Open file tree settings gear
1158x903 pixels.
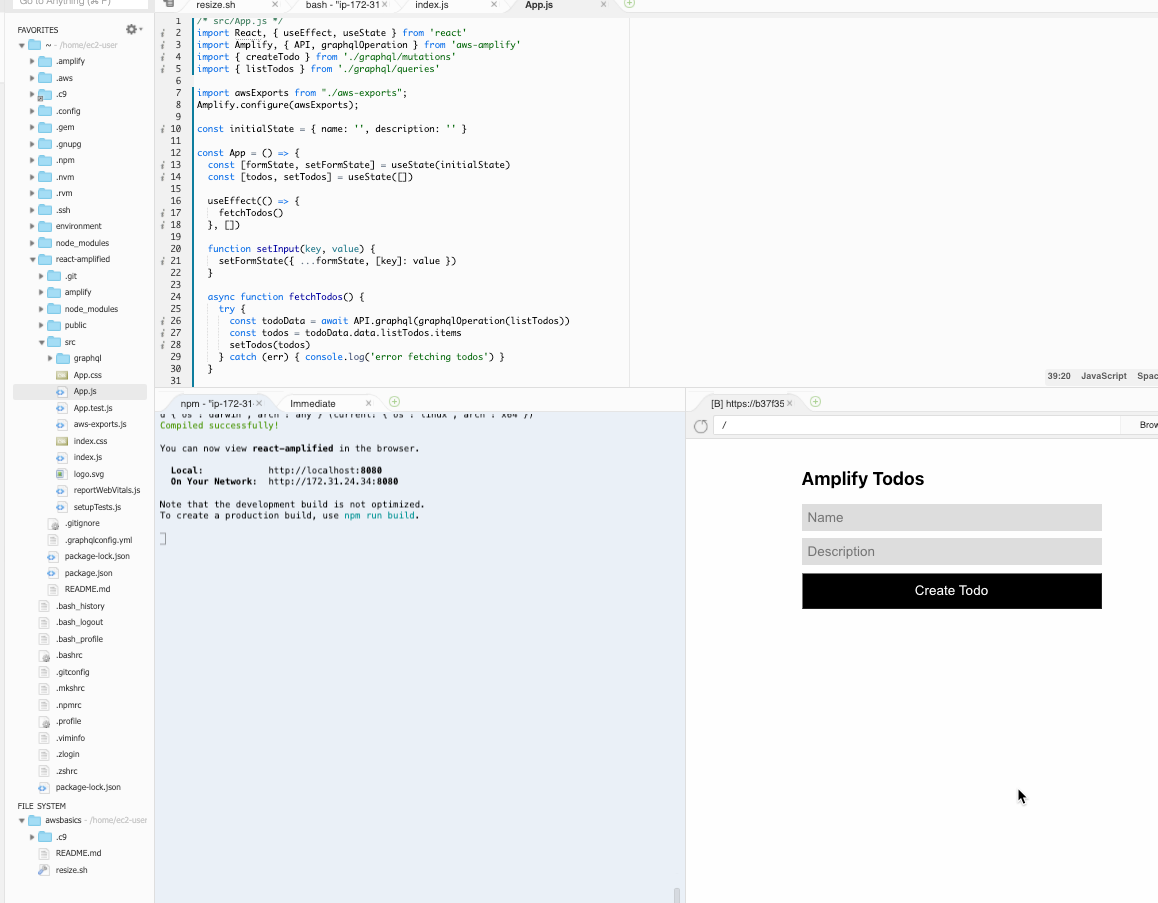132,30
